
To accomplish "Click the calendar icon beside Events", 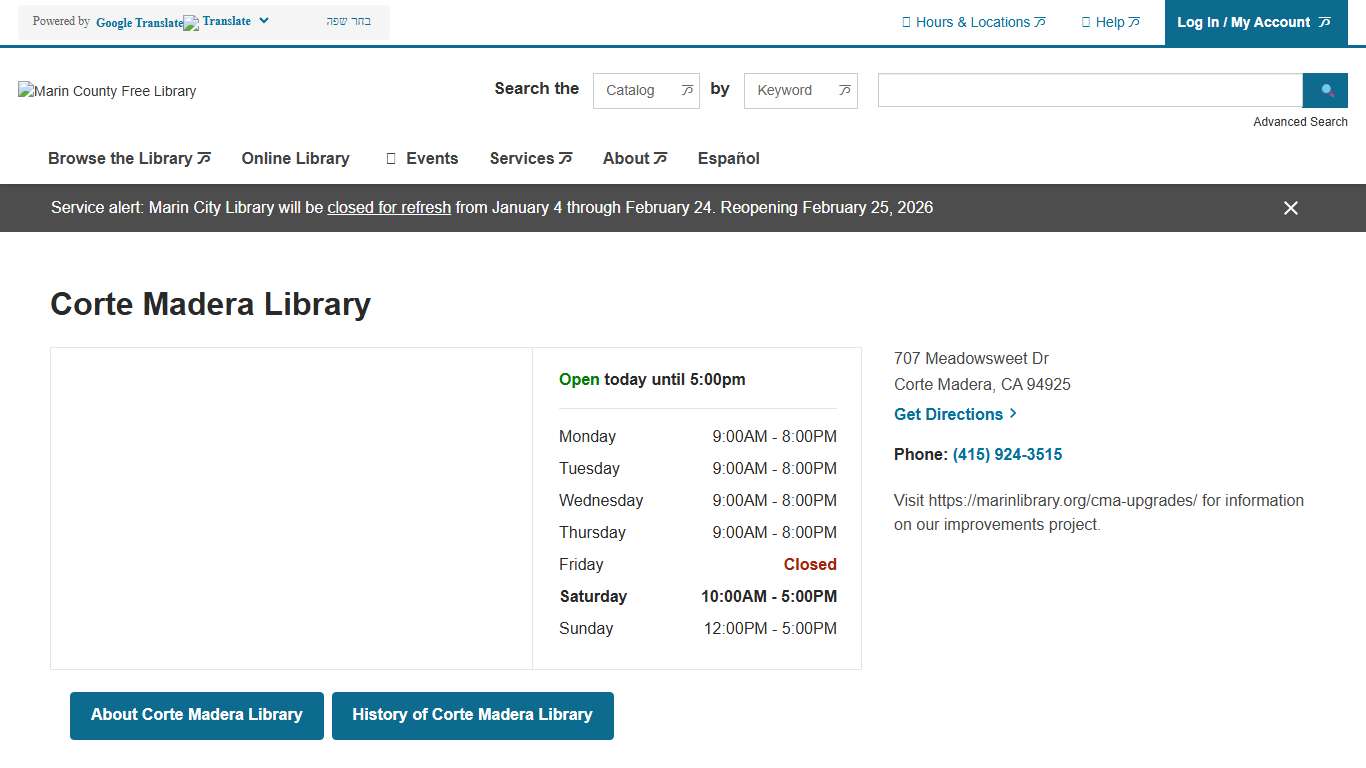I will pos(391,158).
